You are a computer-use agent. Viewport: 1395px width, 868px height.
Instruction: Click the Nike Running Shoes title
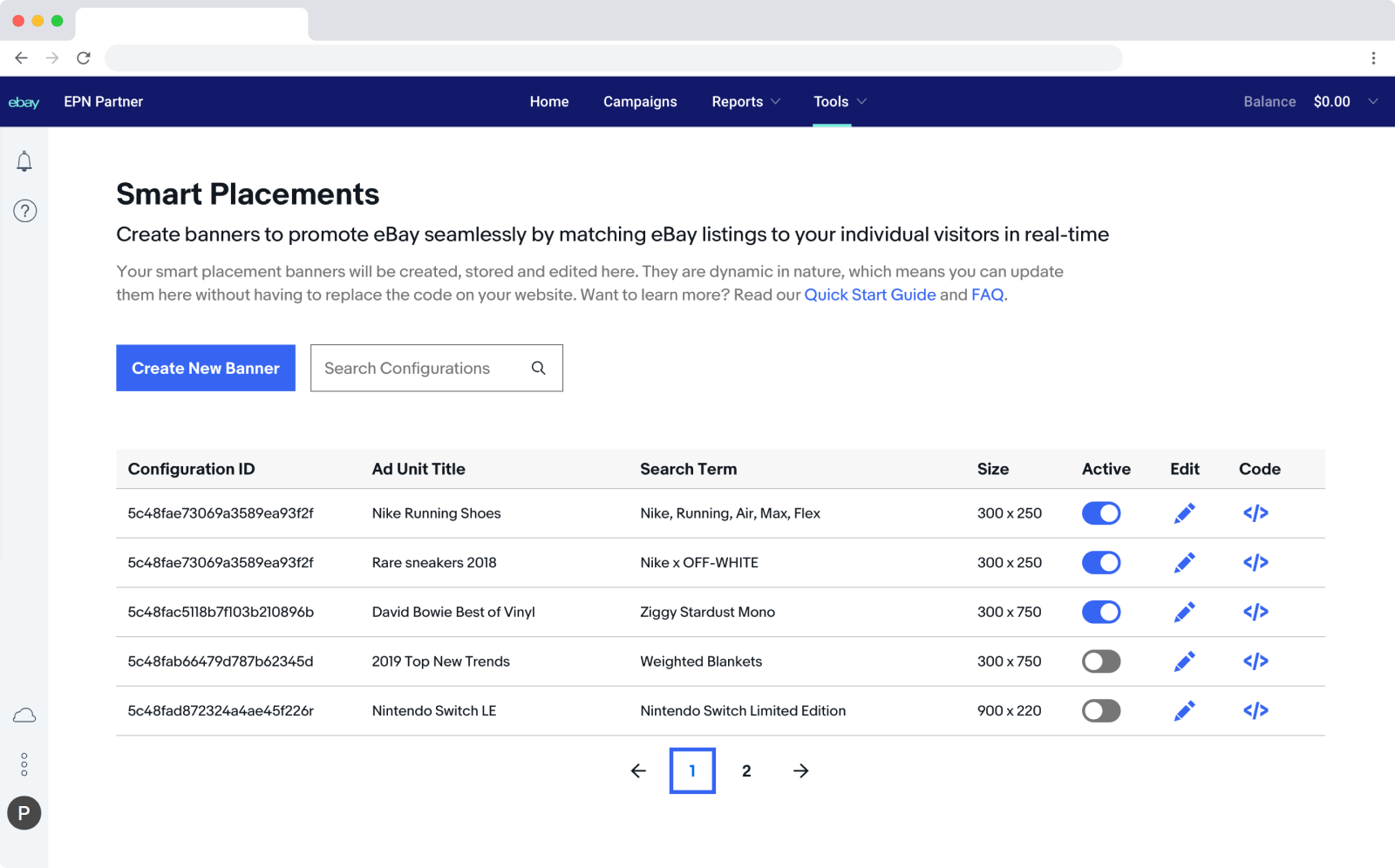tap(436, 513)
